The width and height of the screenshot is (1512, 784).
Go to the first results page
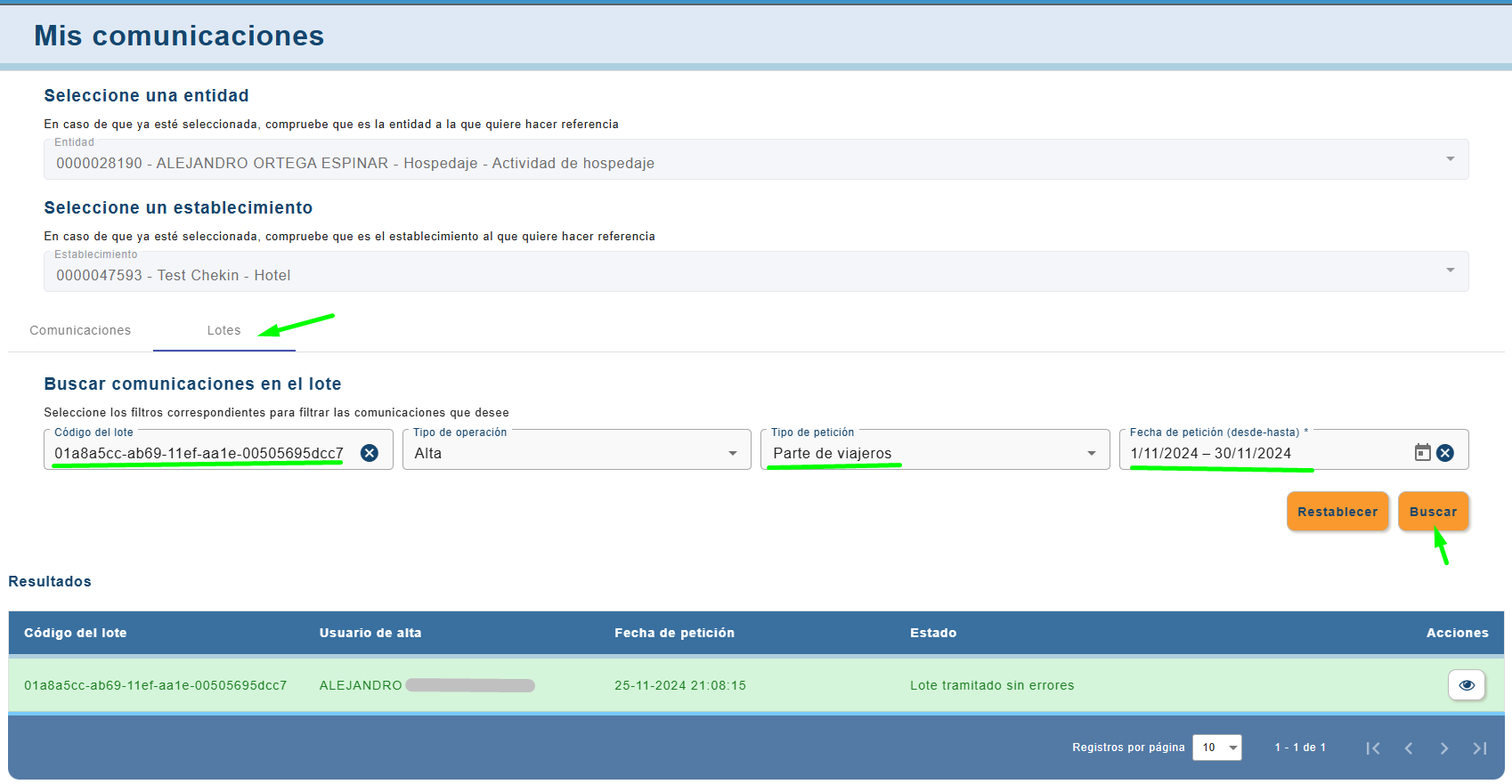click(x=1373, y=748)
